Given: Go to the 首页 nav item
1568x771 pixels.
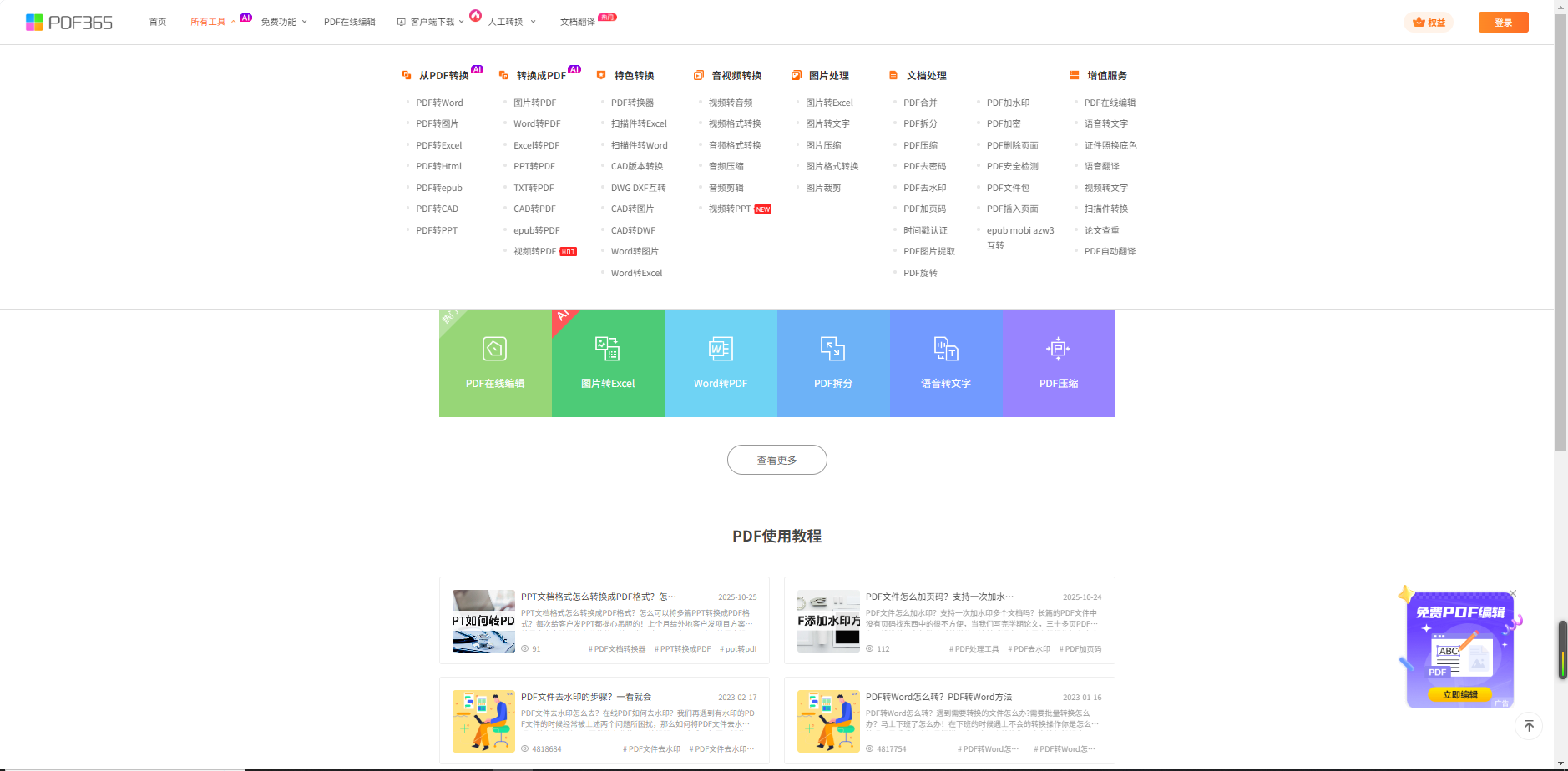Looking at the screenshot, I should (x=158, y=23).
